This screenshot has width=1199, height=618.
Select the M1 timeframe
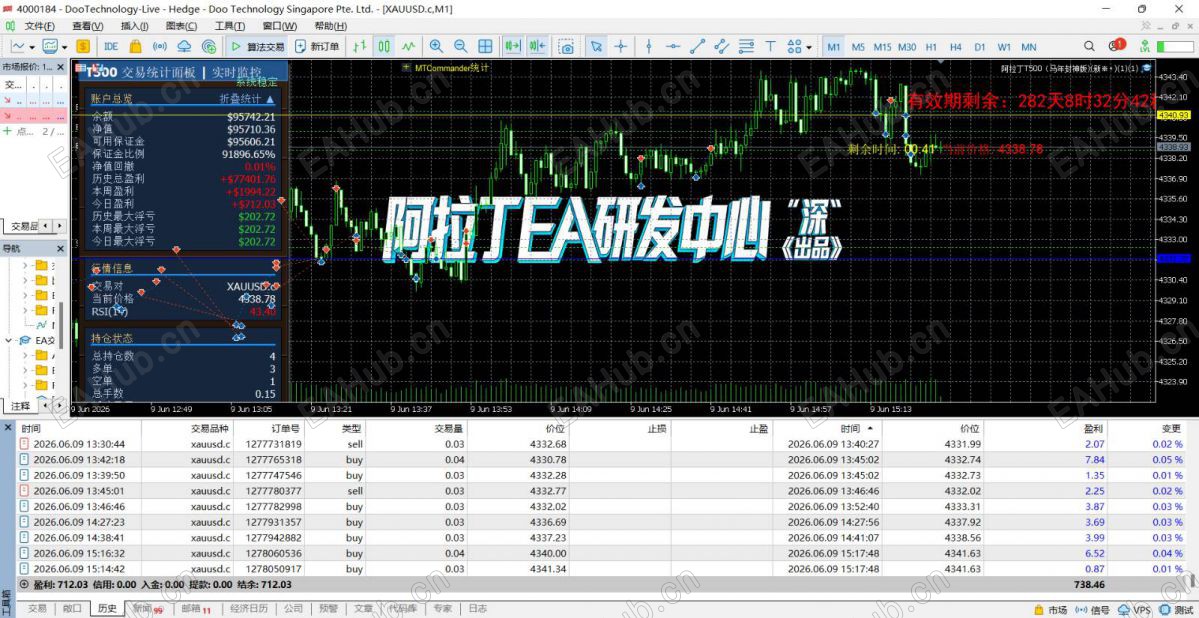click(x=833, y=47)
